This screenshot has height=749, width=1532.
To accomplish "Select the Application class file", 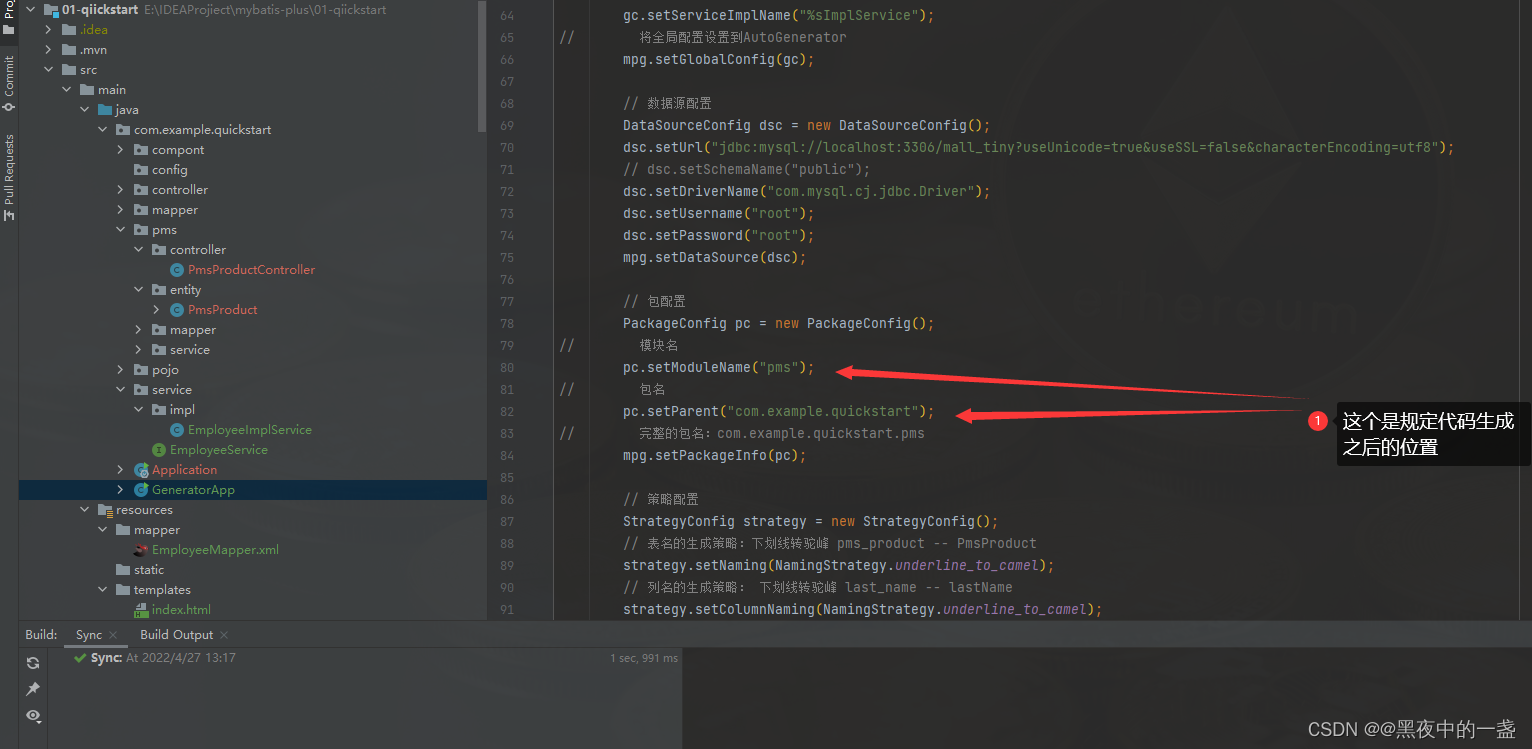I will [x=184, y=469].
